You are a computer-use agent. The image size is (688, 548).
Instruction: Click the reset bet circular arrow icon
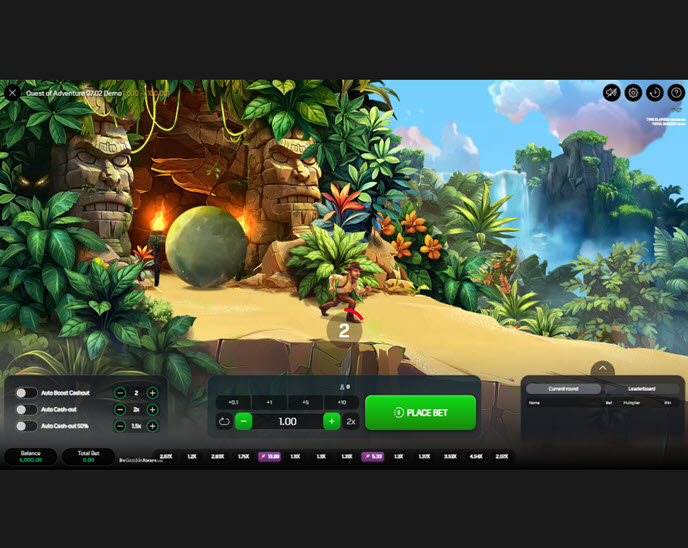(224, 422)
